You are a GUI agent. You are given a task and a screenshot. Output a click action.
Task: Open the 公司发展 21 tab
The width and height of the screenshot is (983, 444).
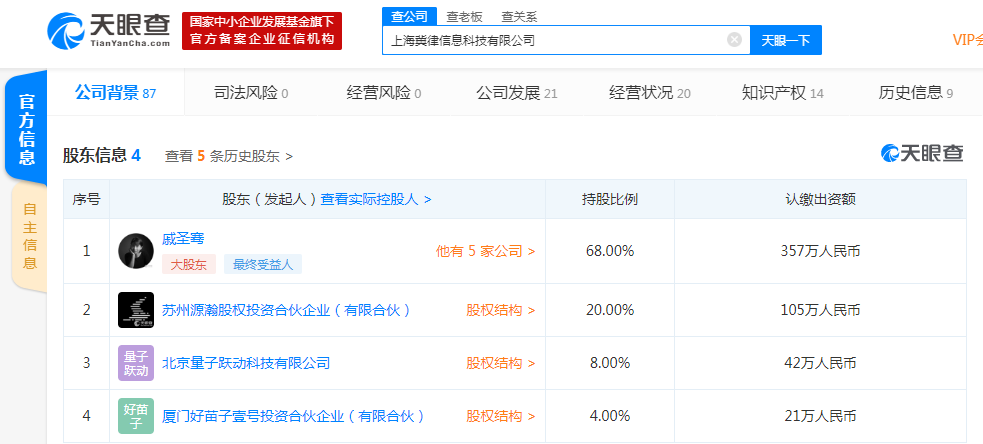pos(517,93)
